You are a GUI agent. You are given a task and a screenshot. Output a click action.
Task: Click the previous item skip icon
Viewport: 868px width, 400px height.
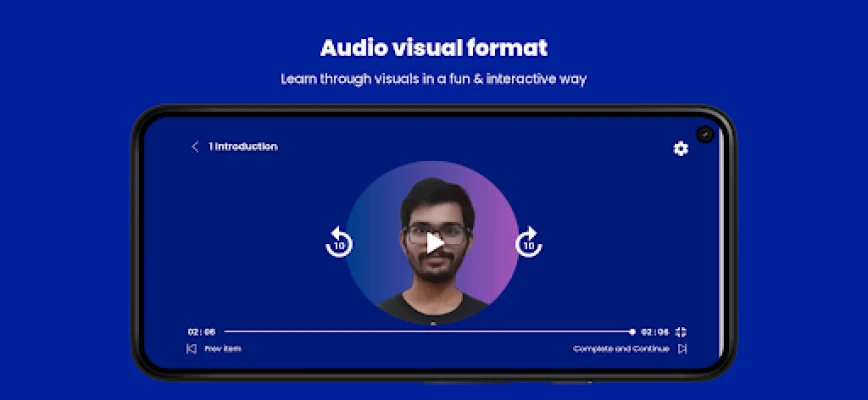coord(191,349)
